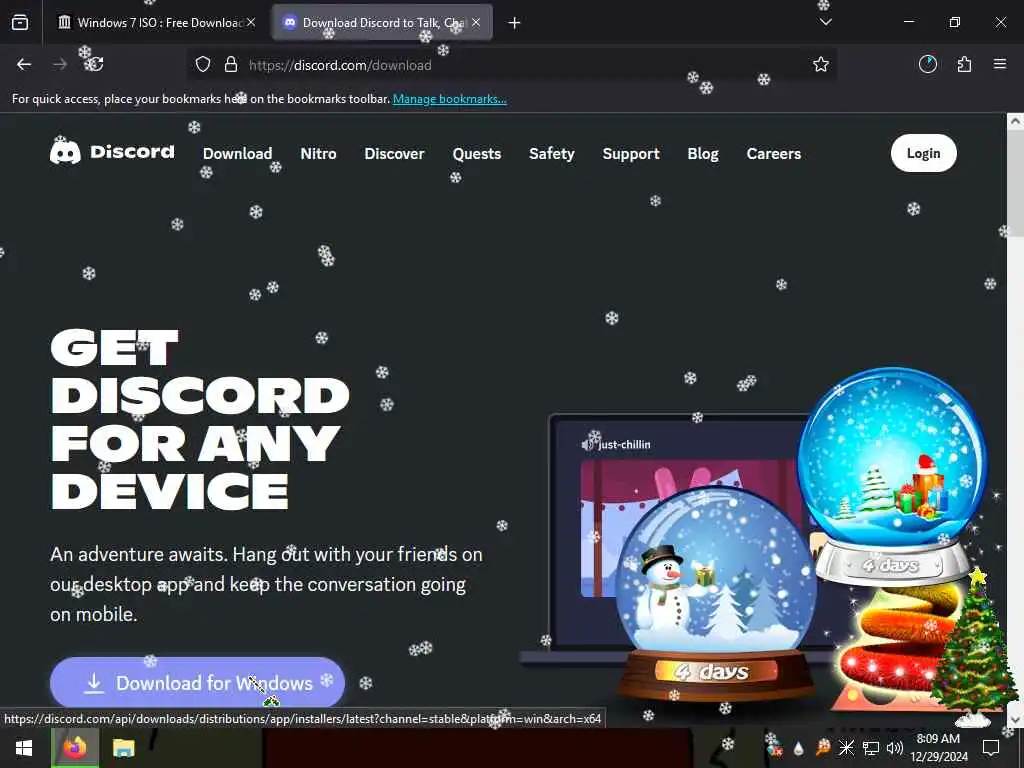Click the Firefox View icon in tab bar
The image size is (1024, 768).
(20, 22)
